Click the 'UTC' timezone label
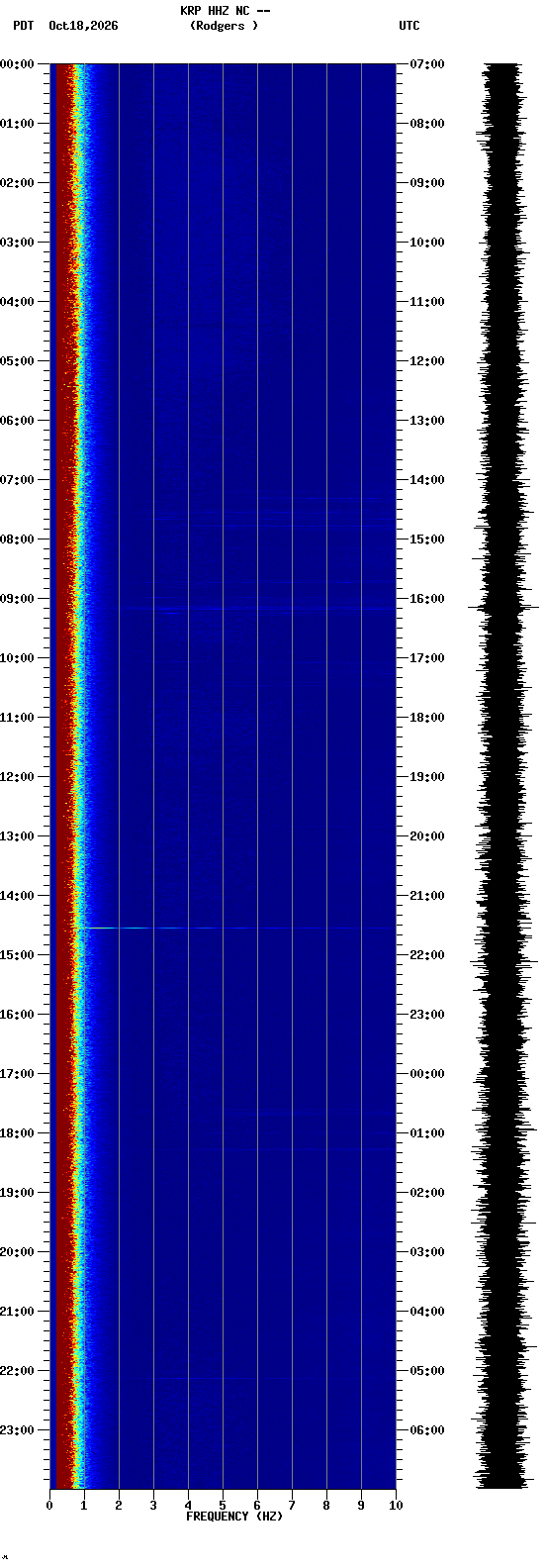This screenshot has height=1568, width=546. [409, 26]
